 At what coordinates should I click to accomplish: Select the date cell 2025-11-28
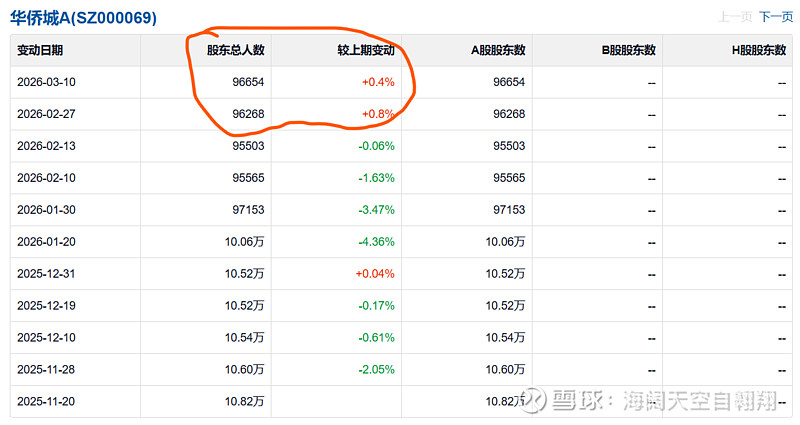pos(46,369)
